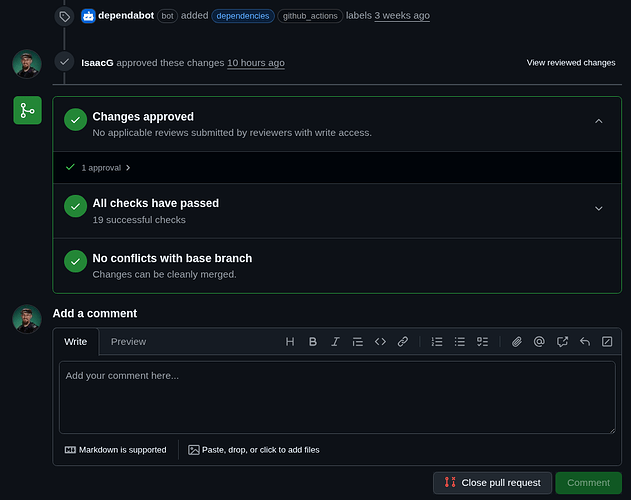This screenshot has width=631, height=500.
Task: Click the review approved check icon
Action: pos(64,62)
